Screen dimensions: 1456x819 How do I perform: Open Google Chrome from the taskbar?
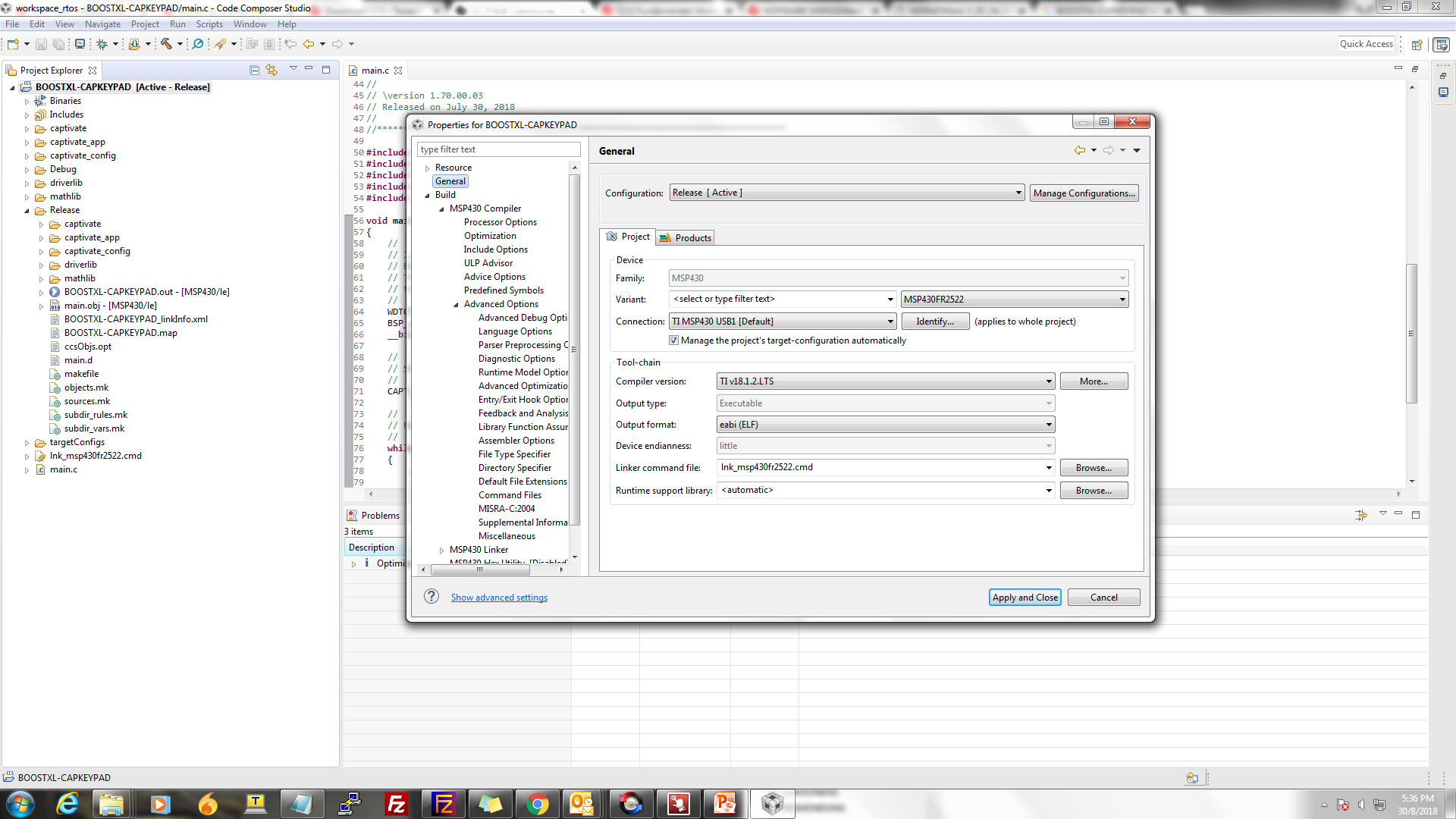[x=537, y=804]
